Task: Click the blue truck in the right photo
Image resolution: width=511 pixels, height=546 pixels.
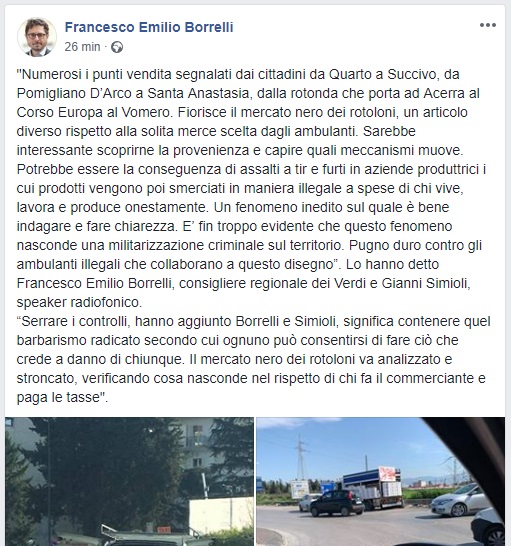Action: pyautogui.click(x=372, y=488)
